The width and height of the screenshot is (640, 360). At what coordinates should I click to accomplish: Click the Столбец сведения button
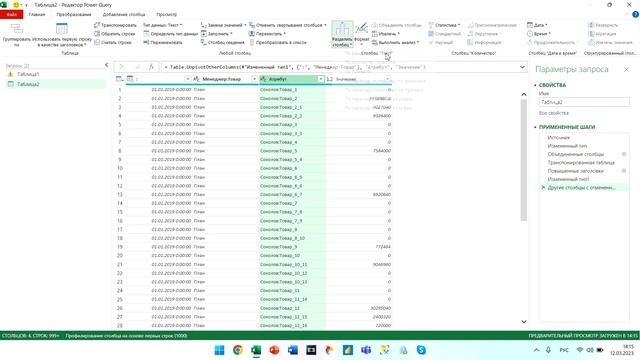222,42
